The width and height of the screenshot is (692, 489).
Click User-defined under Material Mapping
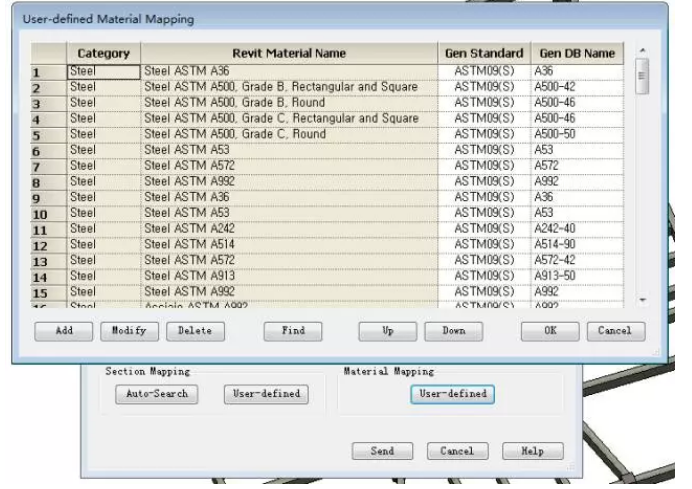click(453, 394)
